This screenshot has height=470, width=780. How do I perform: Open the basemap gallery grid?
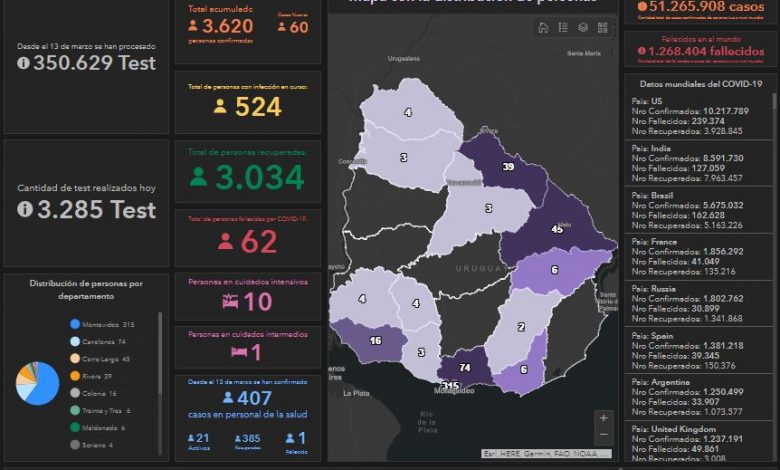tap(603, 28)
